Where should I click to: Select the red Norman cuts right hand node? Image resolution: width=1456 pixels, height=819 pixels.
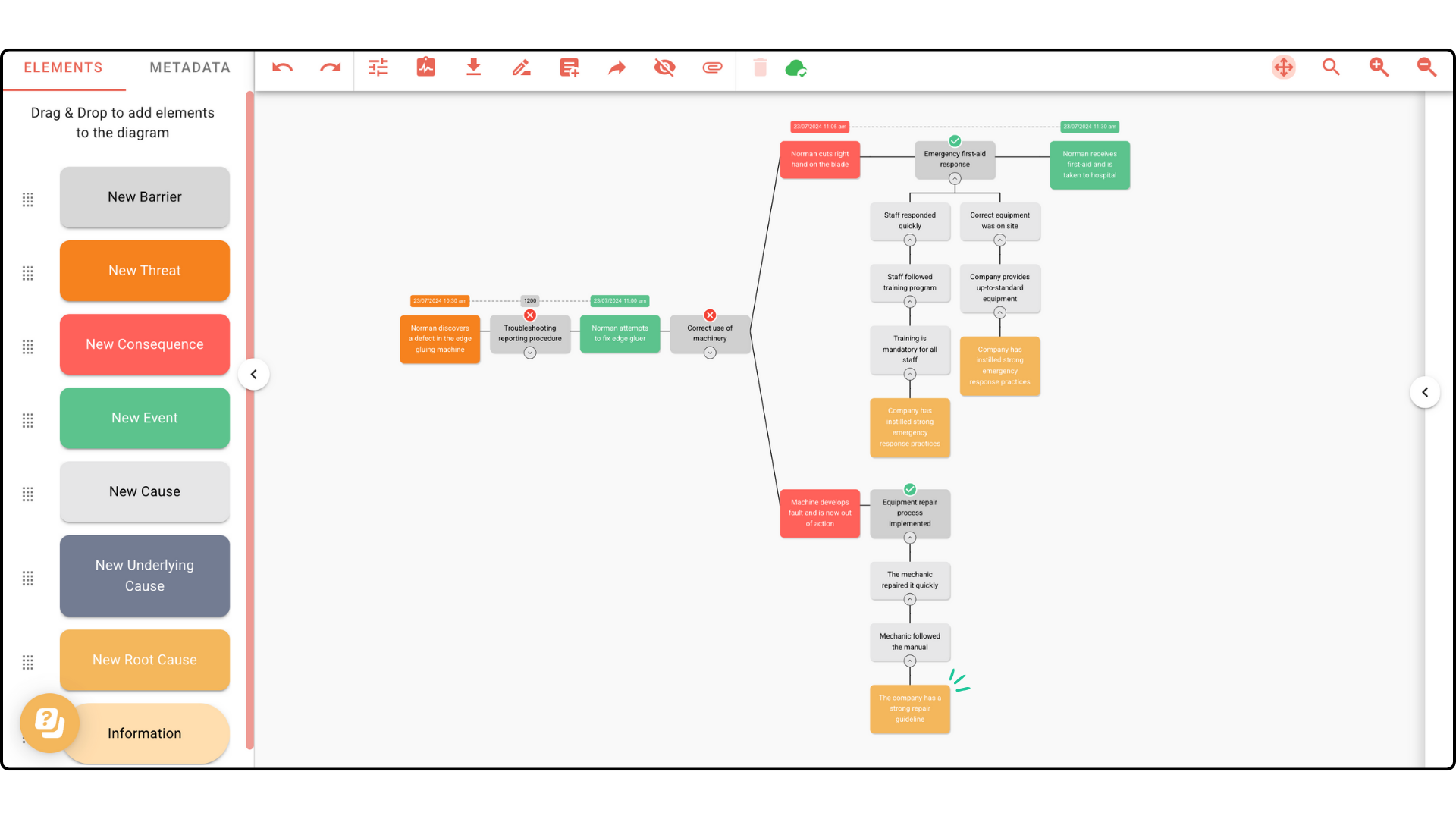[x=820, y=159]
